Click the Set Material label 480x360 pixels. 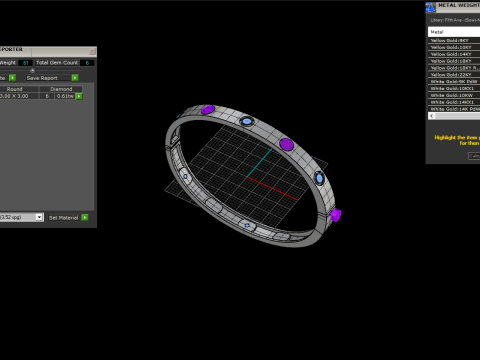(63, 218)
